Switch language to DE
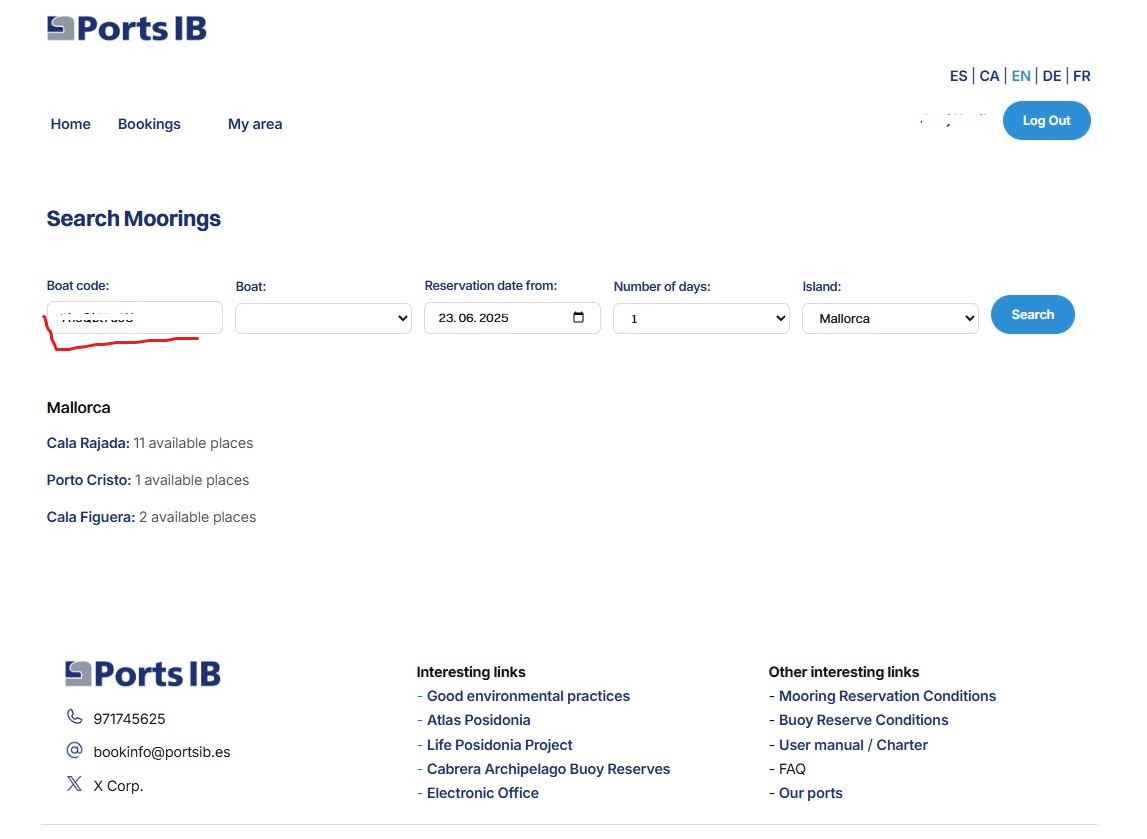Image resolution: width=1147 pixels, height=839 pixels. [1051, 76]
